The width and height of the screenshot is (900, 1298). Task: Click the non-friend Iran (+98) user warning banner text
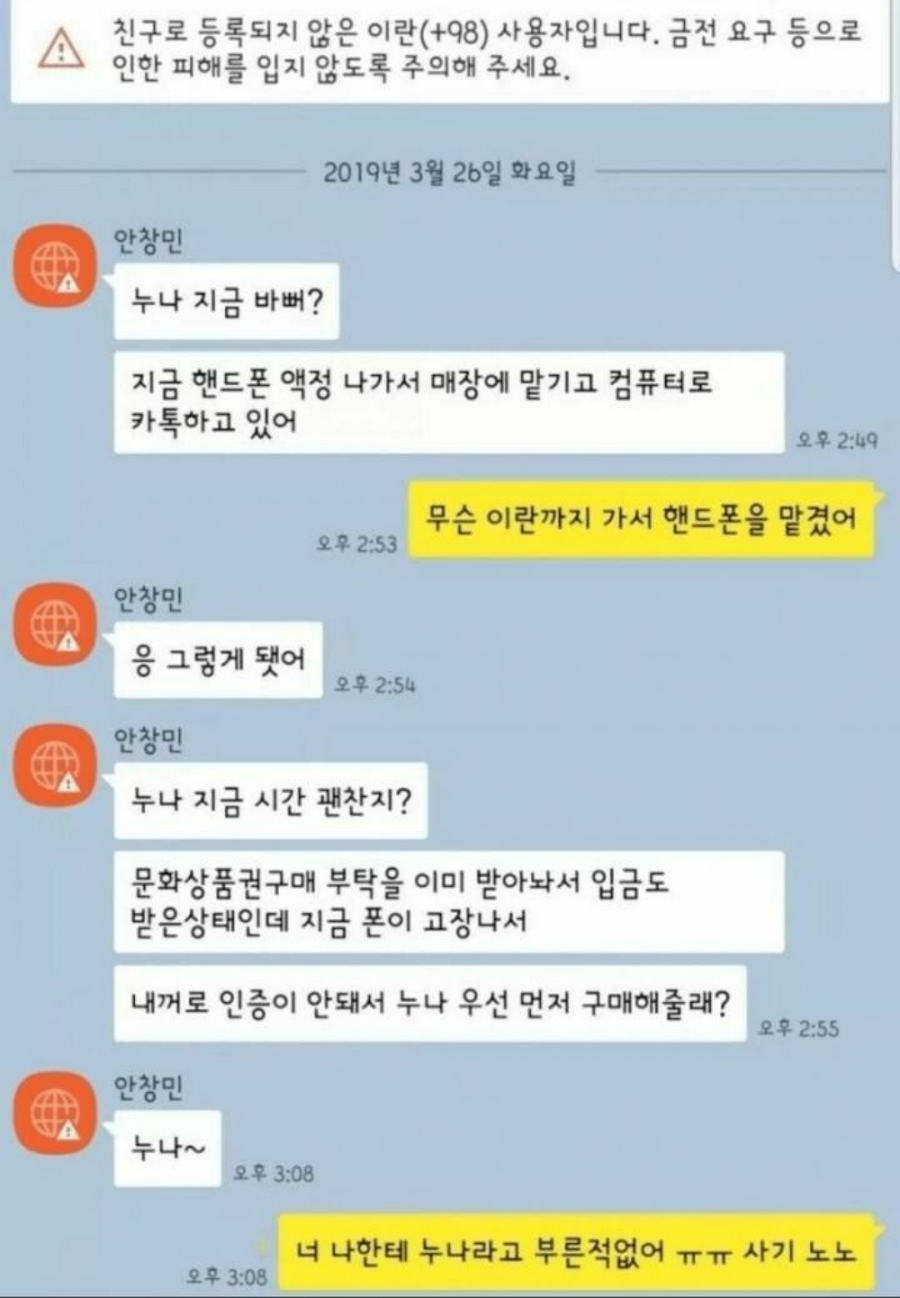(x=487, y=50)
